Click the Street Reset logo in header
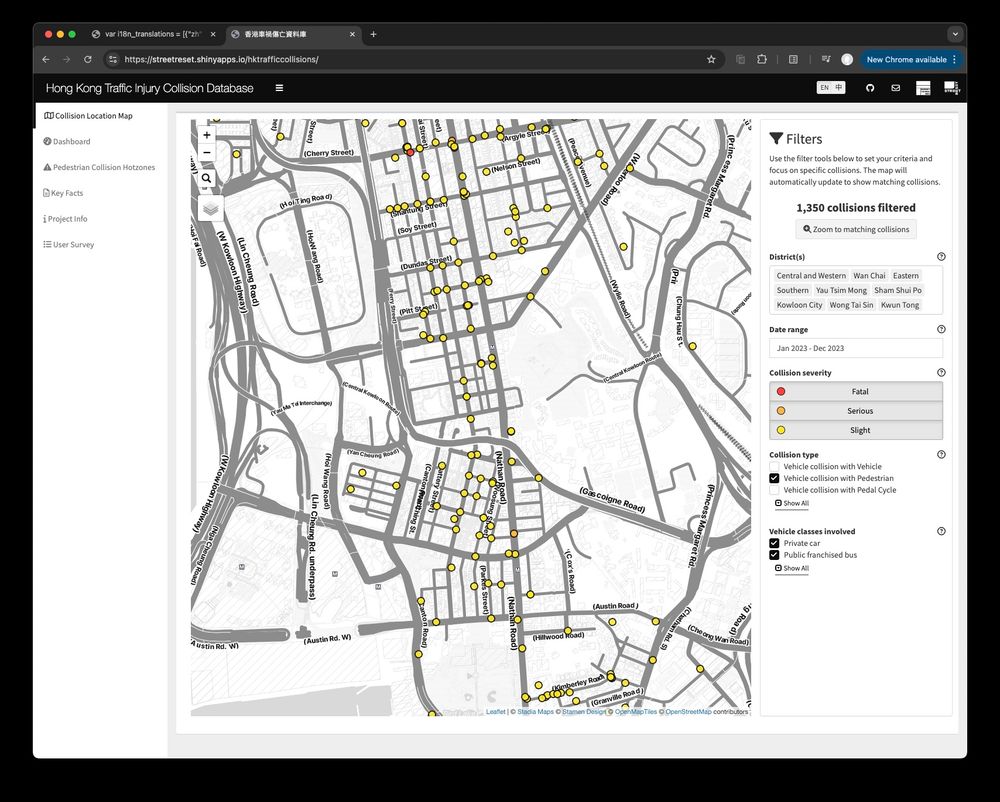The width and height of the screenshot is (1000, 802). [x=952, y=88]
